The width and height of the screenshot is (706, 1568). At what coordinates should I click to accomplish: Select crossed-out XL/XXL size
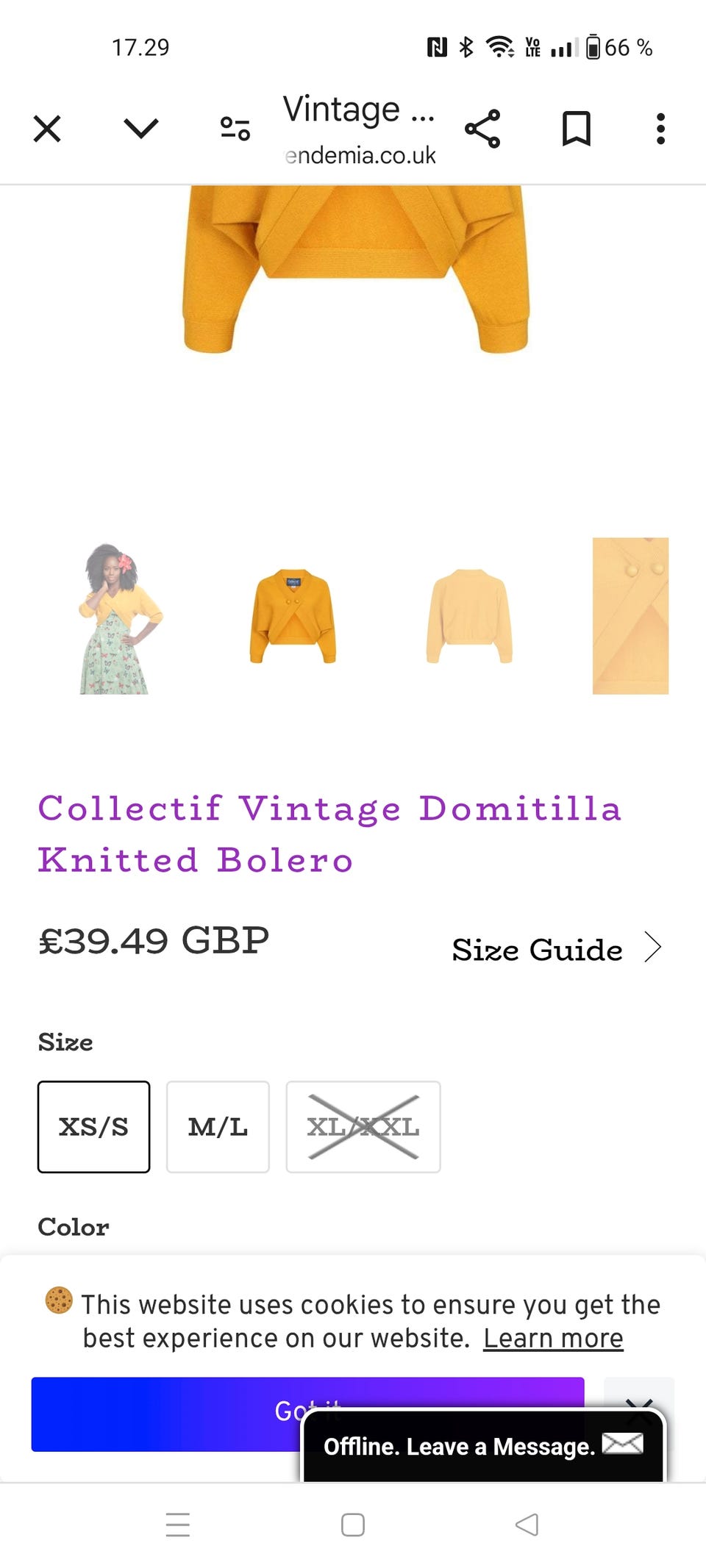tap(363, 1126)
